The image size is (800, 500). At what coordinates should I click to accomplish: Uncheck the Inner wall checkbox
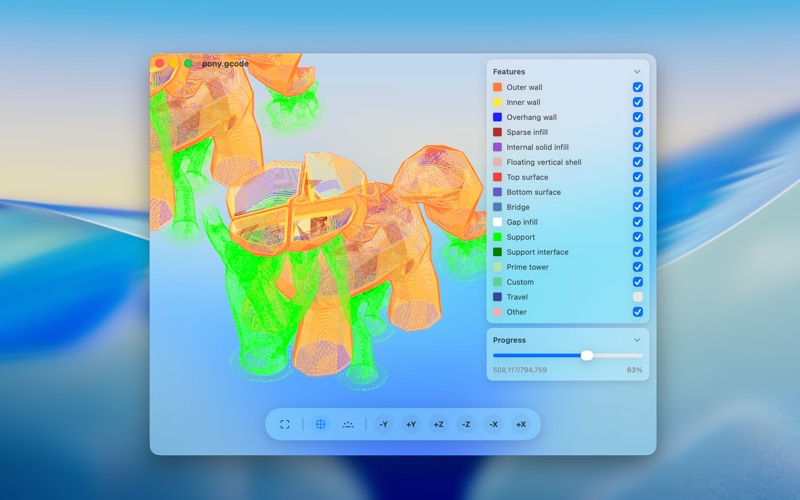638,102
